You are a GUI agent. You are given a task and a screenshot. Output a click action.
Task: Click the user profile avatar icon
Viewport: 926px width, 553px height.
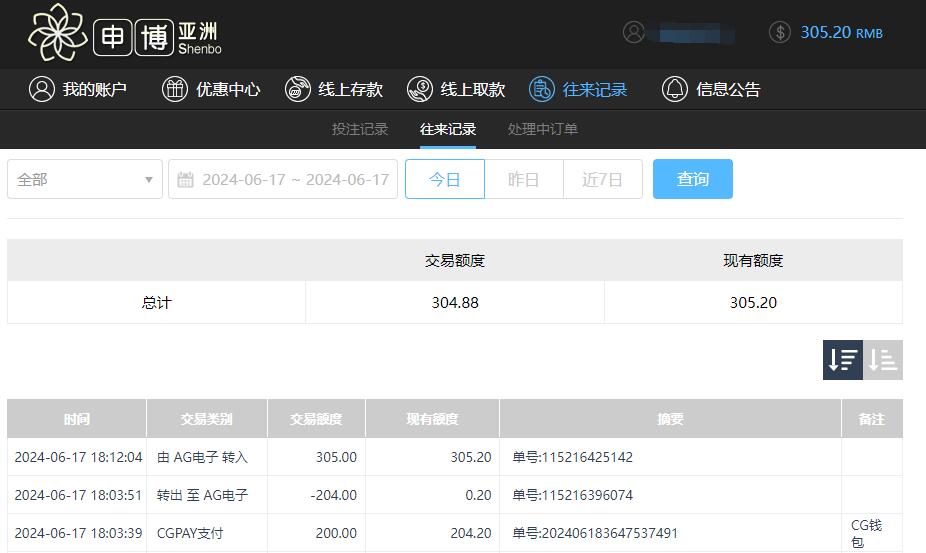(x=634, y=32)
